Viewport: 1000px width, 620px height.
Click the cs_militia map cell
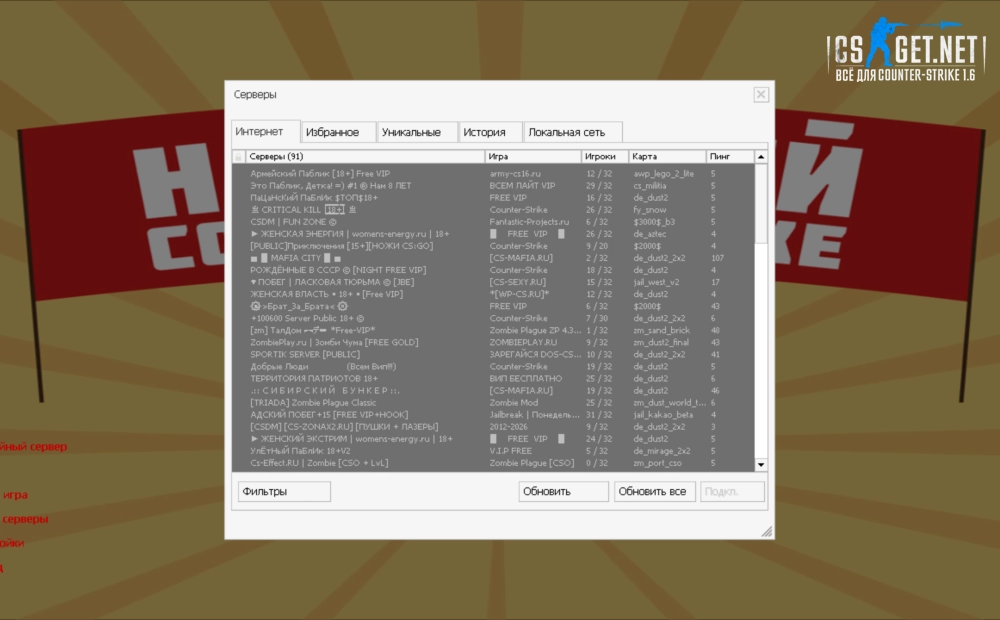pos(649,186)
